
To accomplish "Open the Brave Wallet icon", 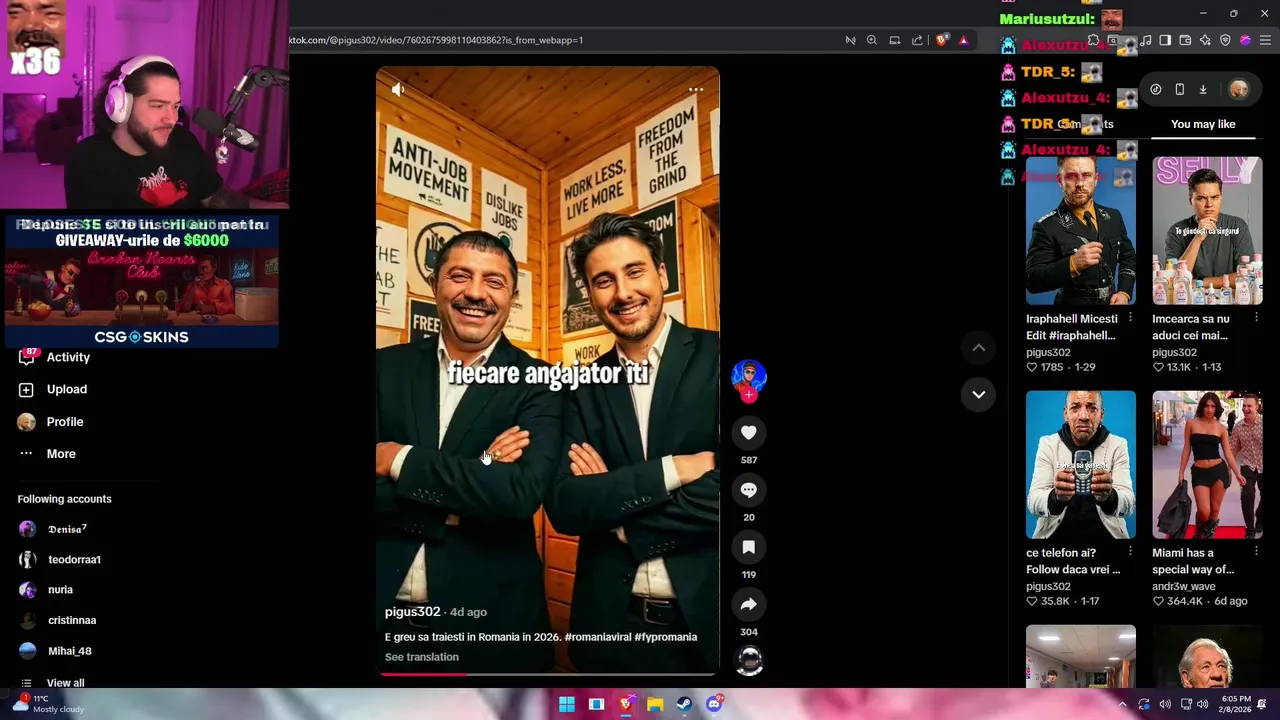I will pos(1185,40).
